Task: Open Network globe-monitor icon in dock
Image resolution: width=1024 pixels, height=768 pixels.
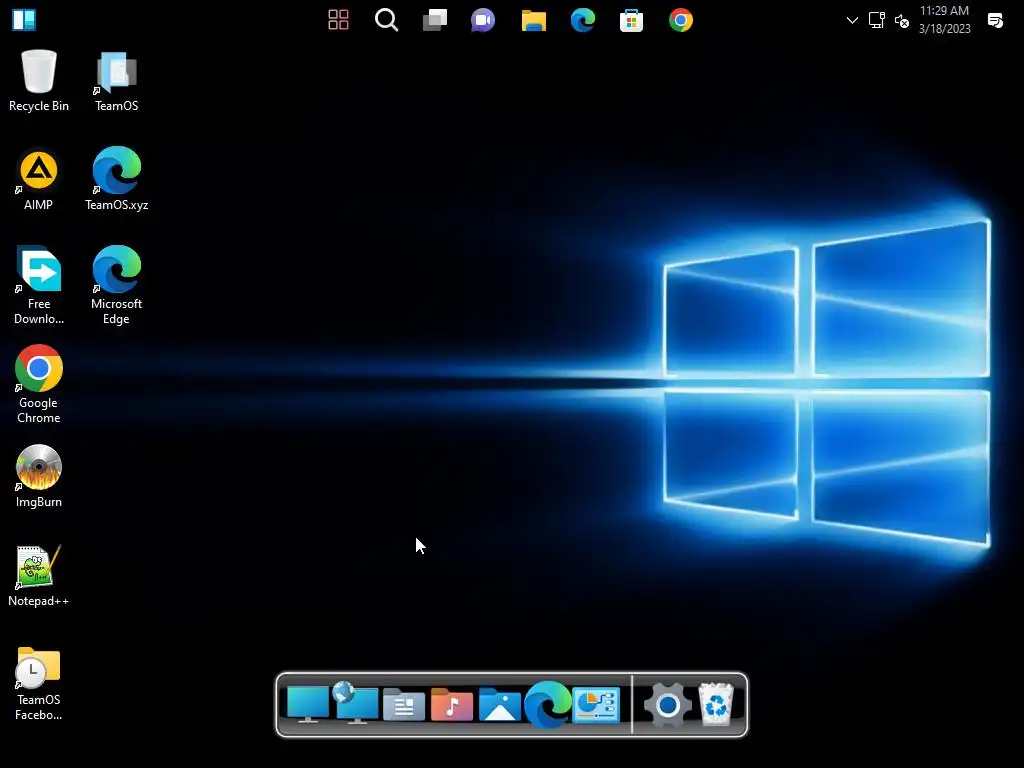Action: click(x=355, y=703)
